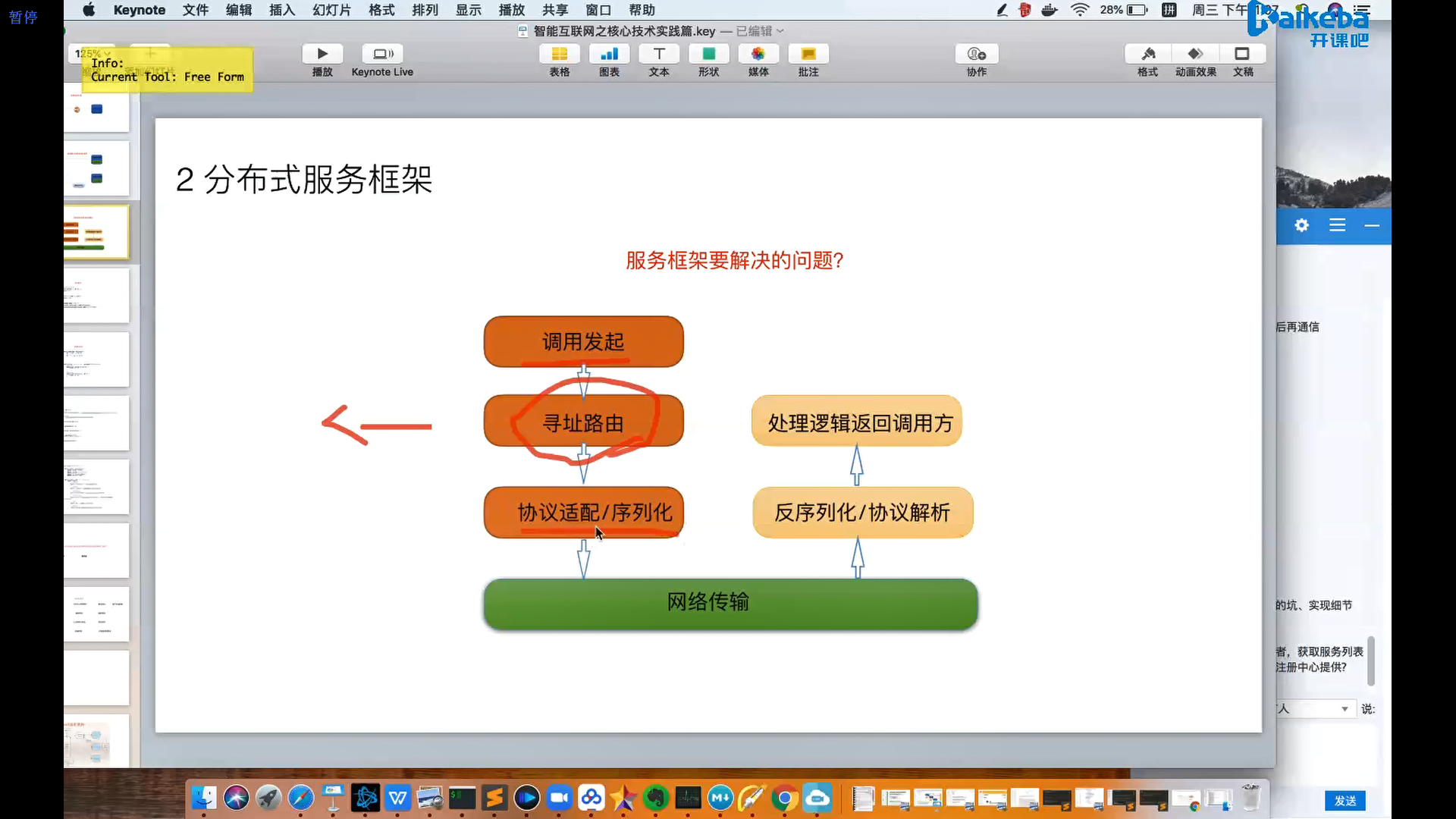
Task: Open Google Chrome from the Dock
Action: [785, 799]
